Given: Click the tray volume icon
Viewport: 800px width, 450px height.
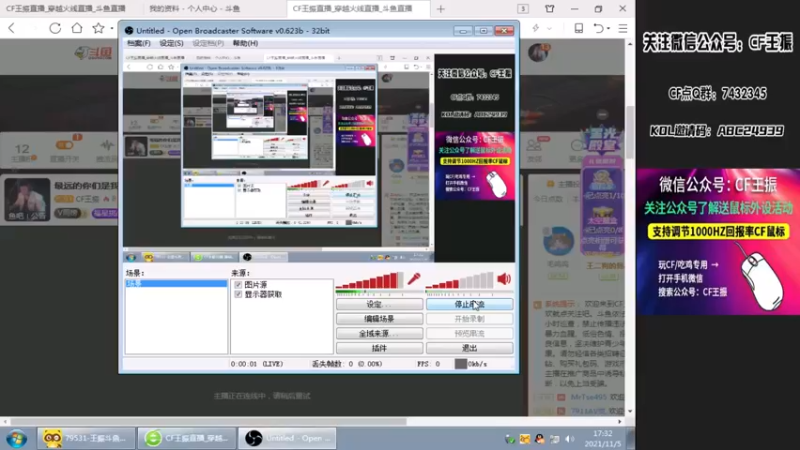Looking at the screenshot, I should (570, 439).
